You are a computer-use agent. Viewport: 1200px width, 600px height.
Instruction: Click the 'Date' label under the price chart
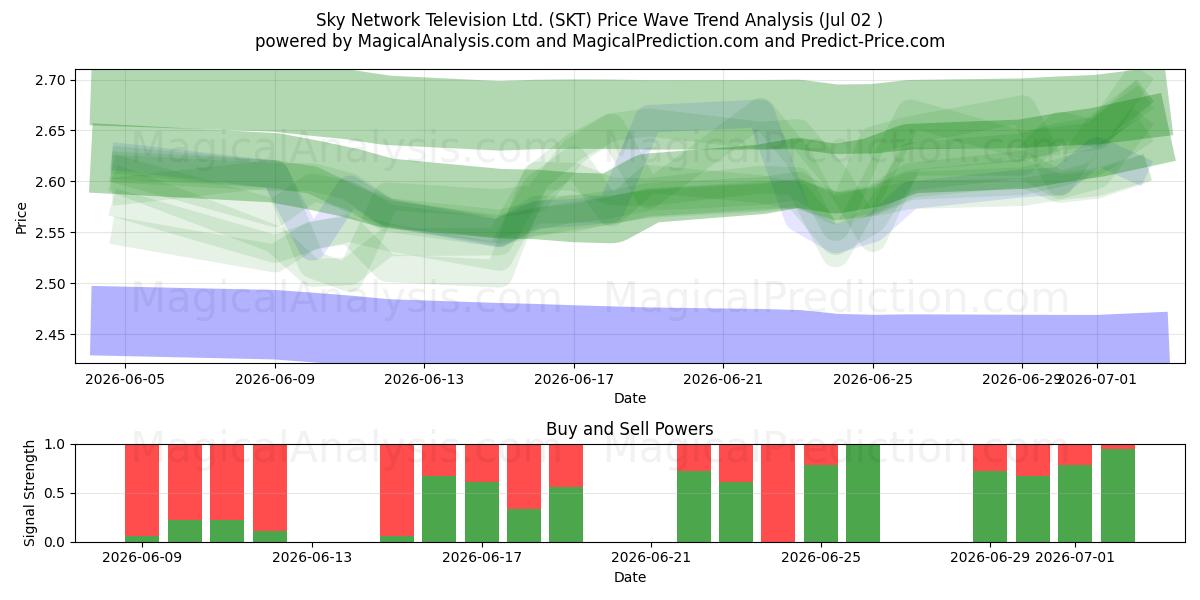click(x=629, y=398)
